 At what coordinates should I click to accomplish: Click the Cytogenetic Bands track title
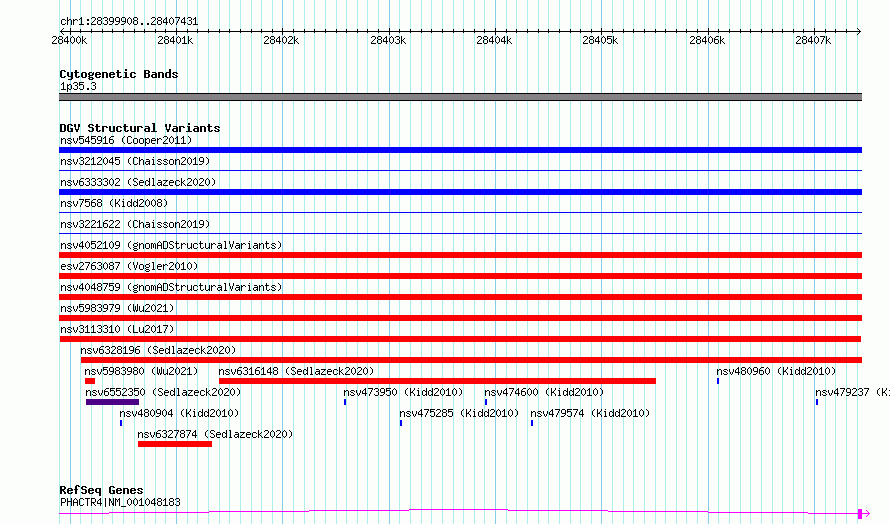119,74
